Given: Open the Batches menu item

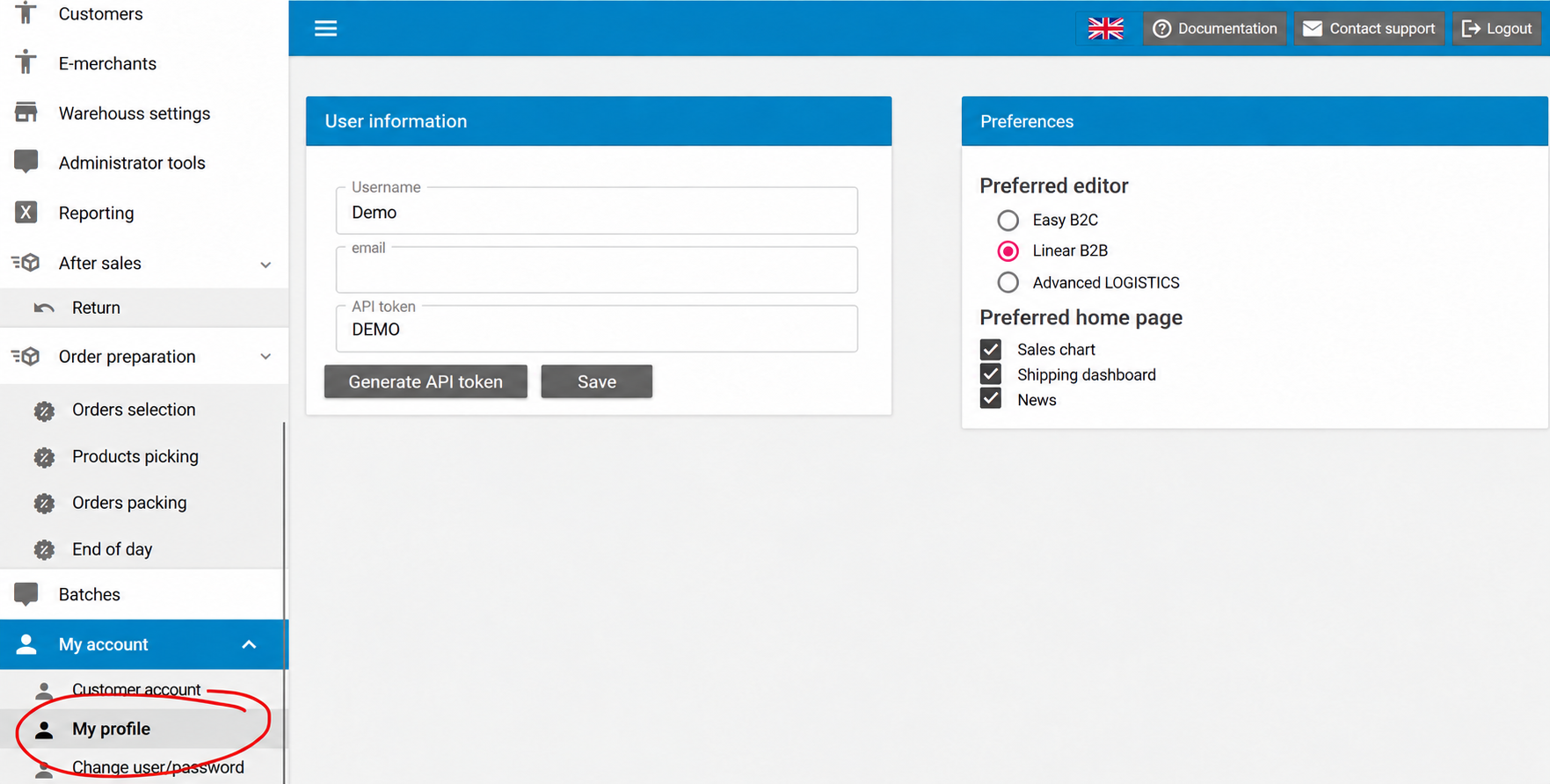Looking at the screenshot, I should pos(143,594).
